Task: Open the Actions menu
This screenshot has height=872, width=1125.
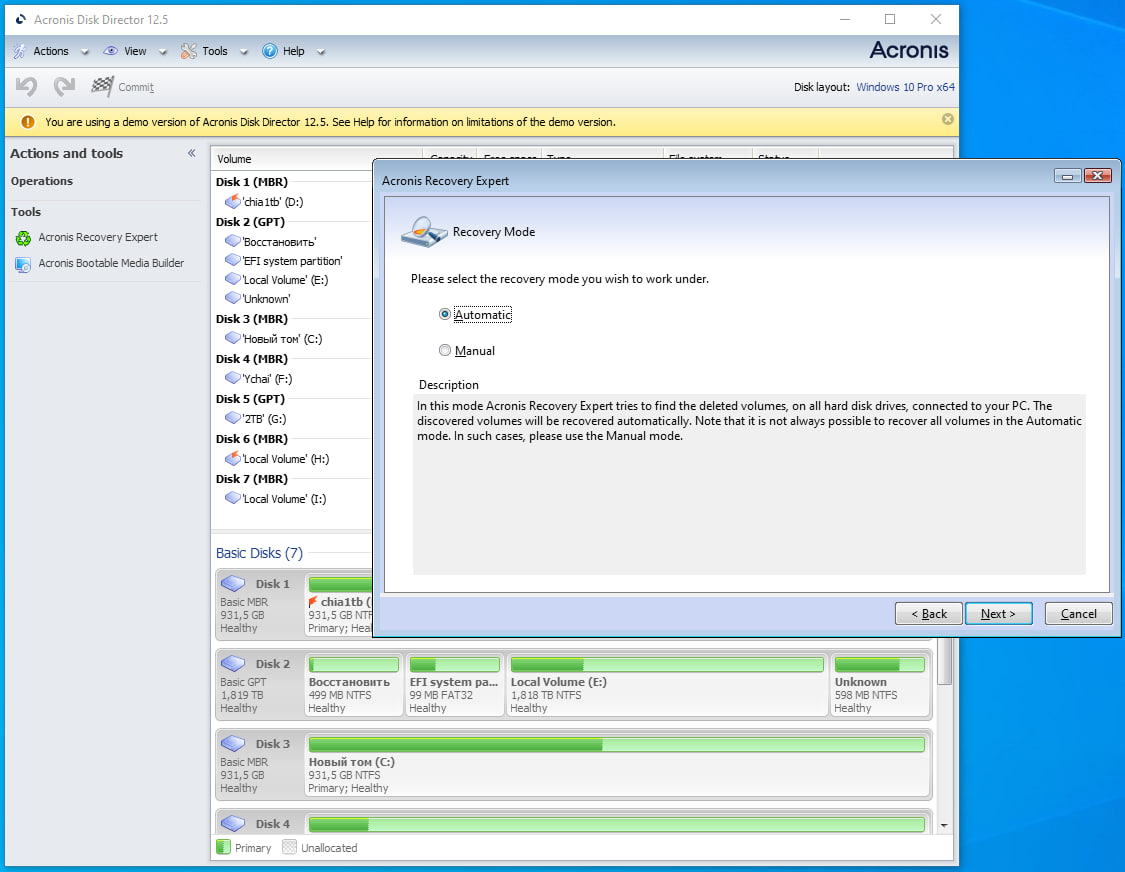Action: tap(51, 51)
